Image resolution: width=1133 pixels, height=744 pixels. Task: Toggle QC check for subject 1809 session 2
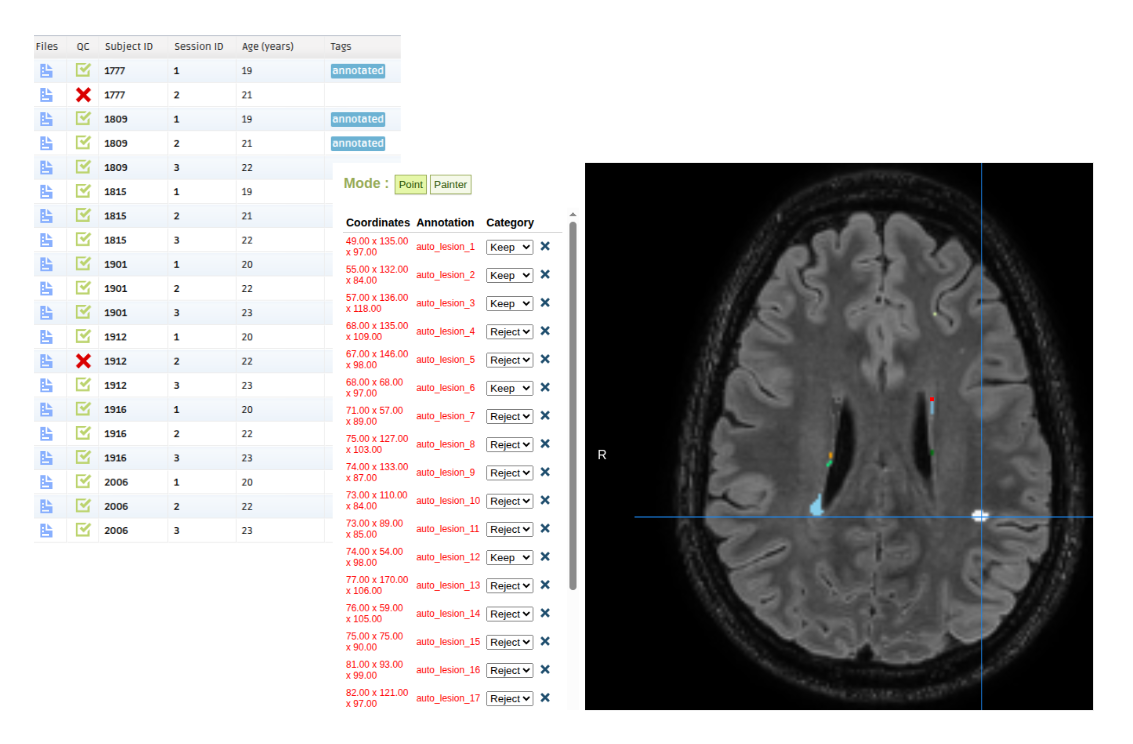coord(83,143)
